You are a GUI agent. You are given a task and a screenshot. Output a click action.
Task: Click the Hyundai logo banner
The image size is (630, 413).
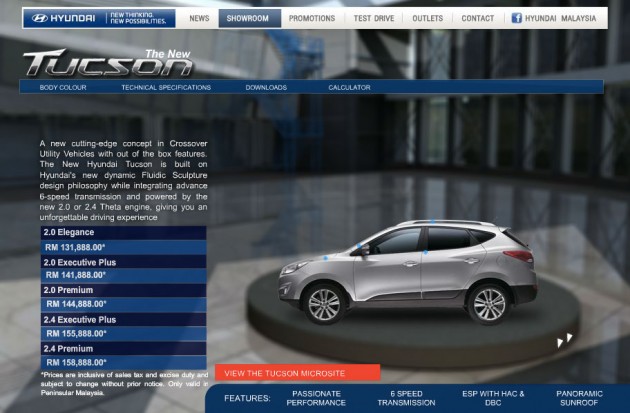click(x=99, y=18)
